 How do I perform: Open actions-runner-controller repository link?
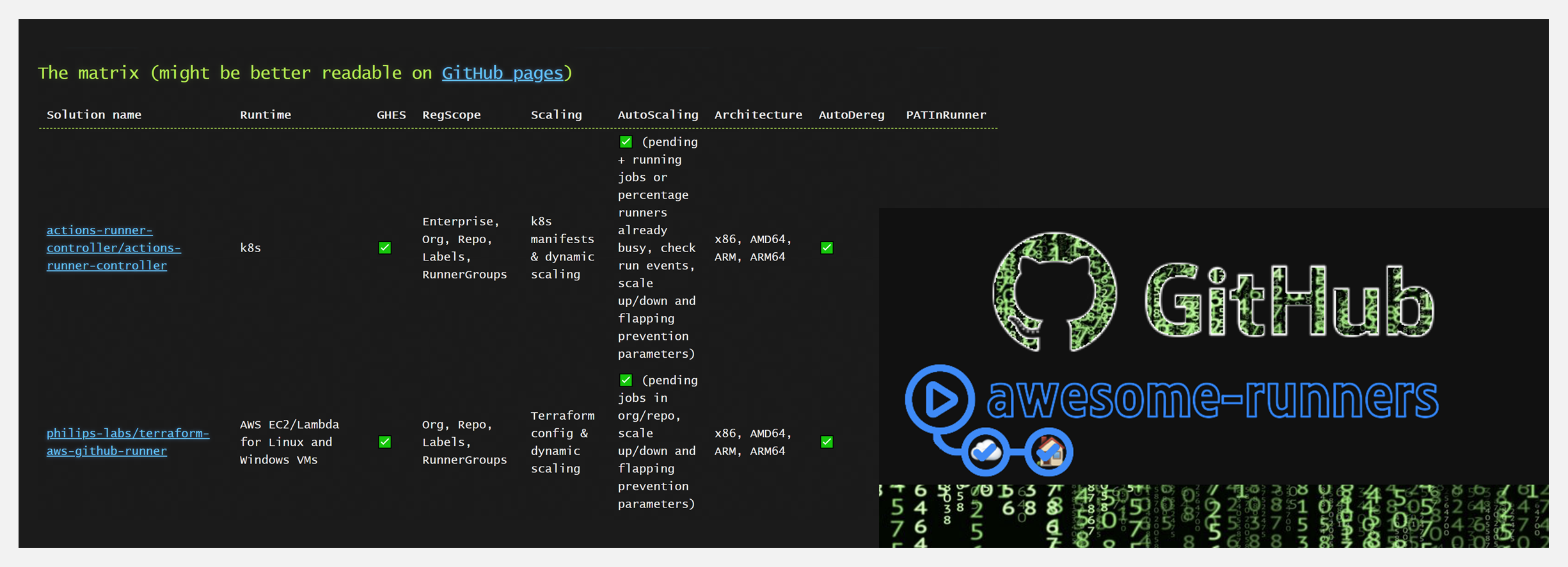tap(113, 248)
